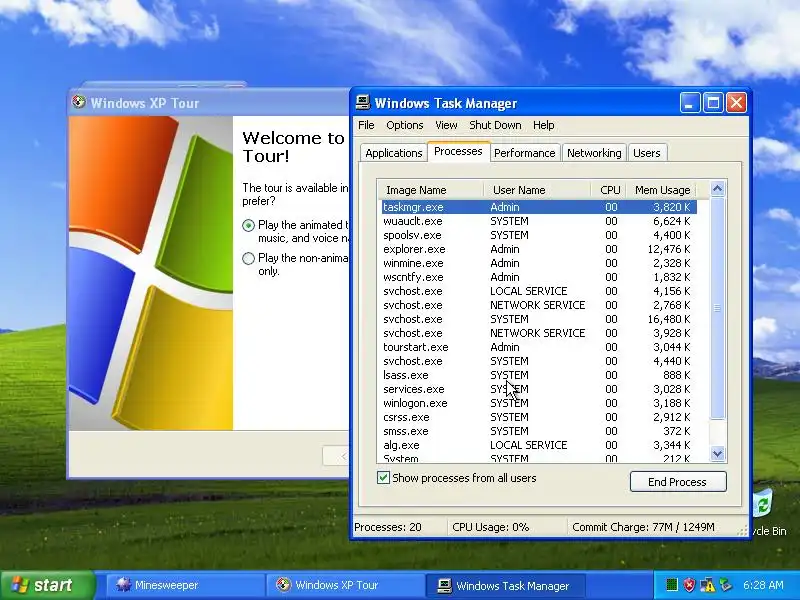Click the Windows XP Tour title bar icon
This screenshot has height=600, width=800.
pos(79,102)
